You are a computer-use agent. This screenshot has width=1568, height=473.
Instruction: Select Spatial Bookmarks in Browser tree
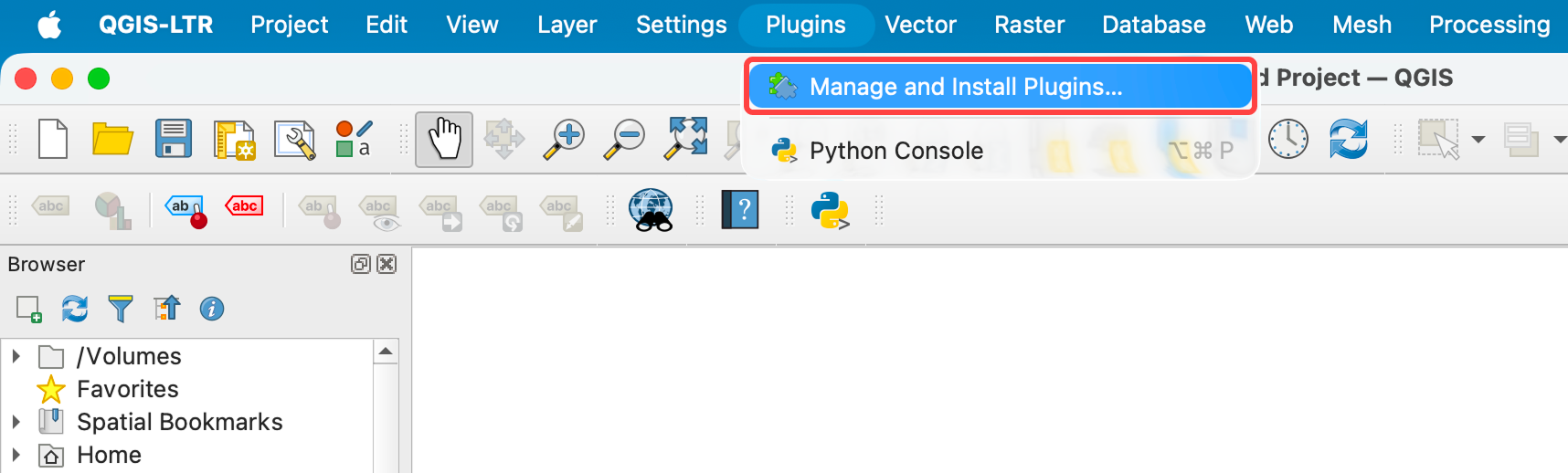click(x=180, y=422)
